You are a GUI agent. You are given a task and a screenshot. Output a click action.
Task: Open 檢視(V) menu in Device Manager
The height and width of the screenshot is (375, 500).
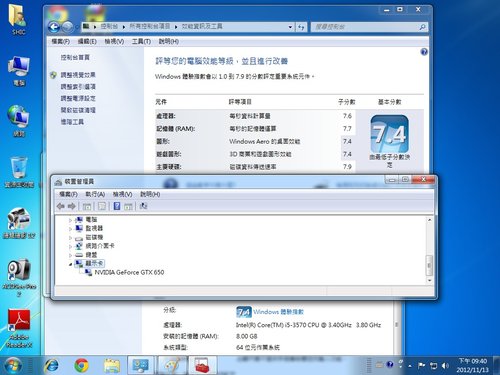(122, 194)
